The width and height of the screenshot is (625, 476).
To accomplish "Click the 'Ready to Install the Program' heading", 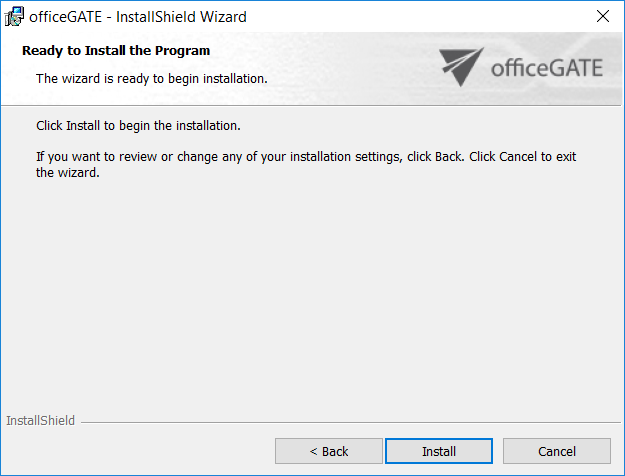I will coord(116,51).
